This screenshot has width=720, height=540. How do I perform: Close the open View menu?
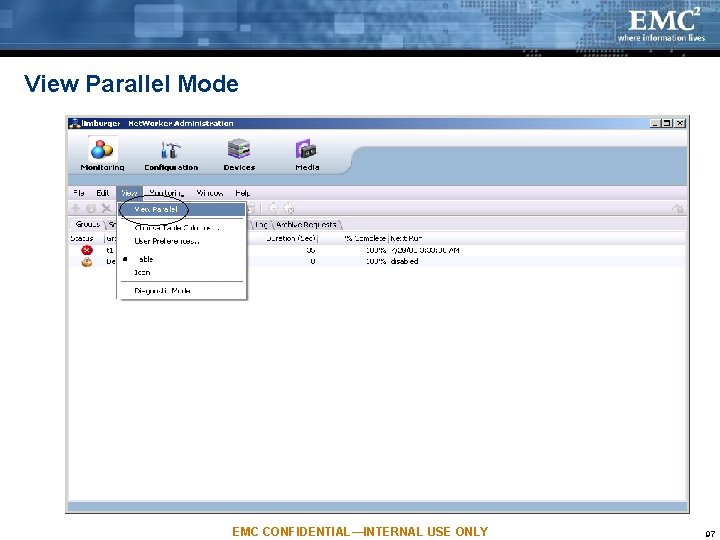point(129,193)
